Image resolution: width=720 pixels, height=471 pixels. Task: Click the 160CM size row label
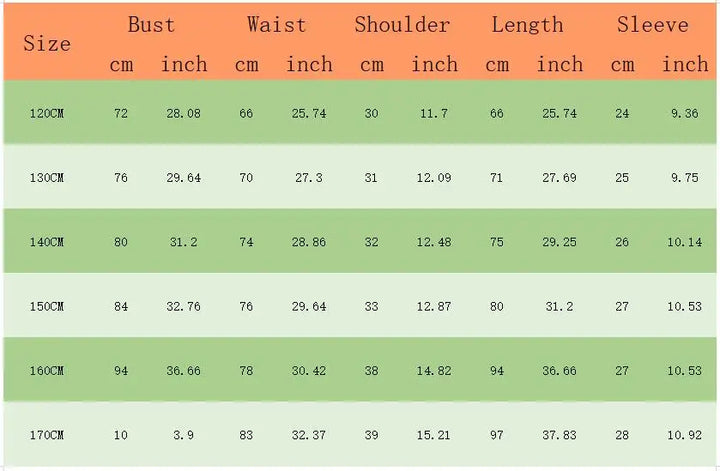coord(47,371)
